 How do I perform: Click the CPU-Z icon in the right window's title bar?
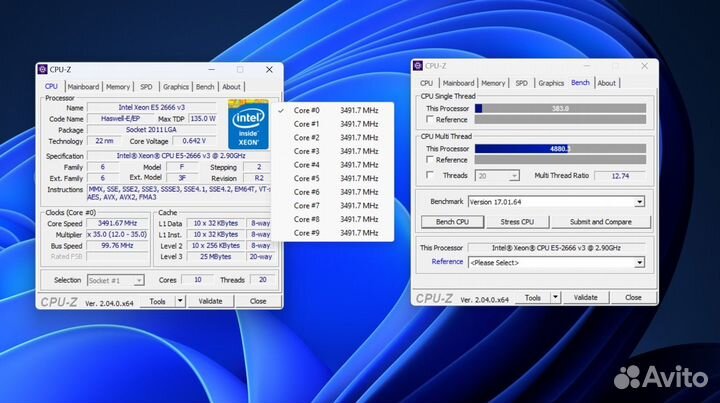[x=418, y=66]
